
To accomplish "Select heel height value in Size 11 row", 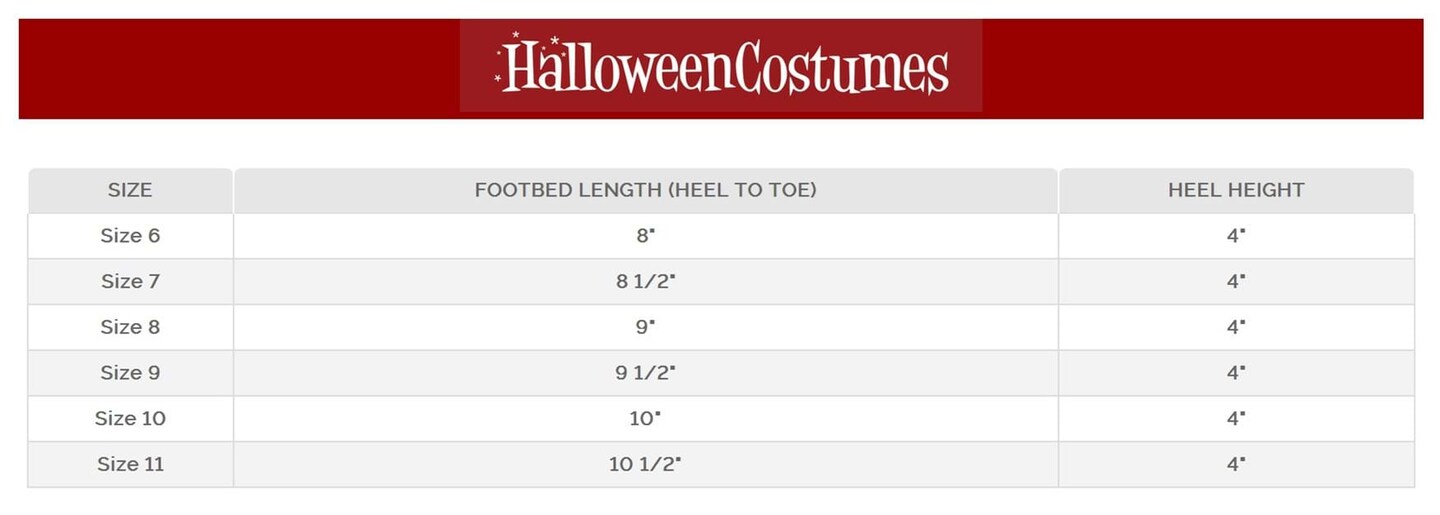I will 1236,465.
